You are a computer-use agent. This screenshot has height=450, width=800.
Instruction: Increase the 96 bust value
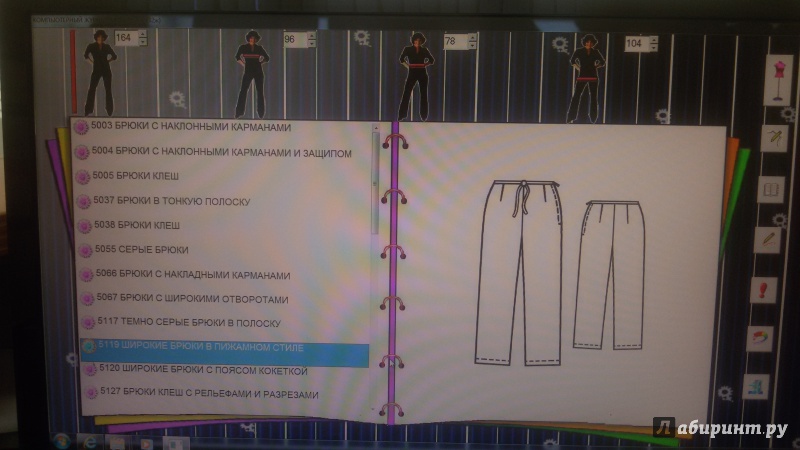tap(311, 36)
